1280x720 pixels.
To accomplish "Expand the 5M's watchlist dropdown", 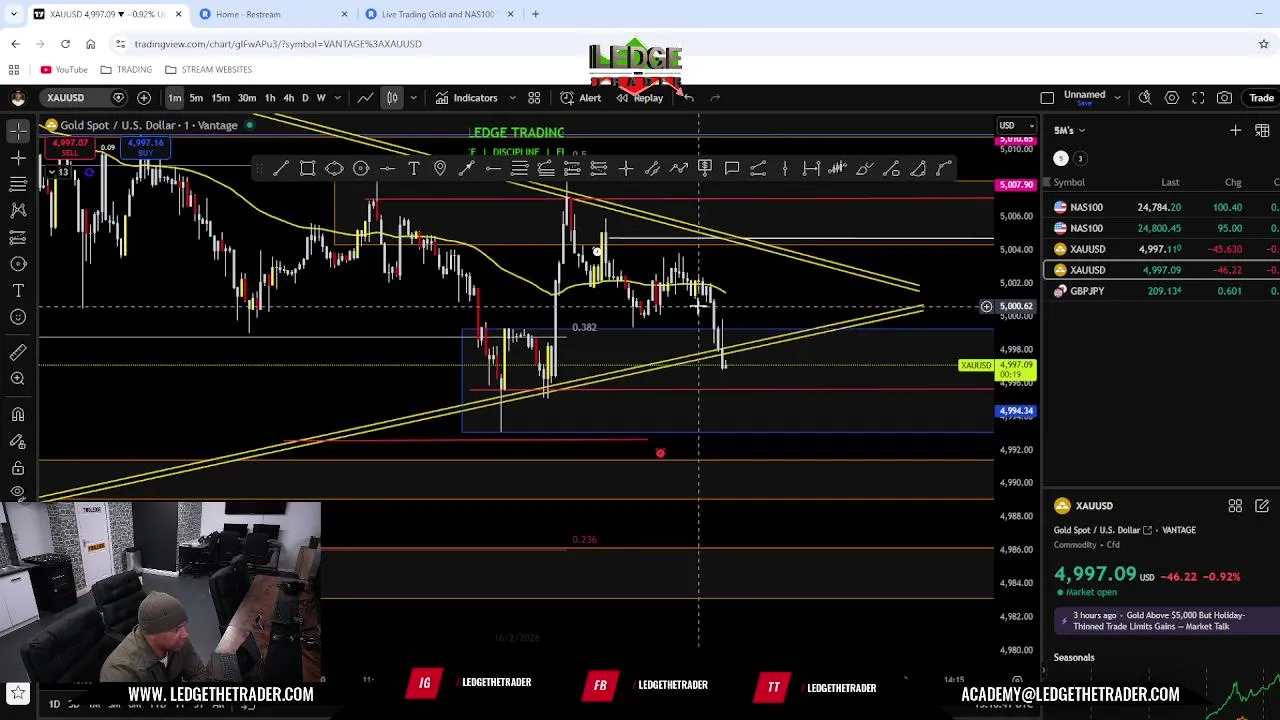I will coord(1069,130).
